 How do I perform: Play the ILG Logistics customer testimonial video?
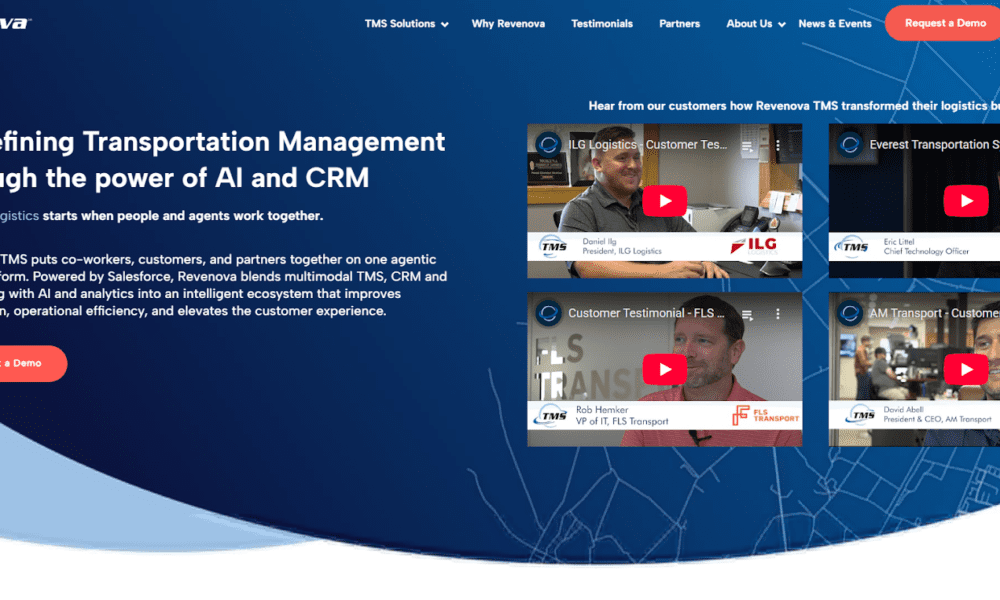[664, 199]
